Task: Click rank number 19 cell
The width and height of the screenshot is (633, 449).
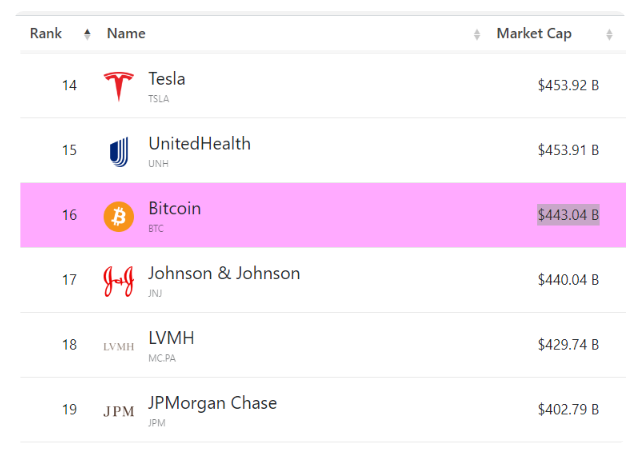Action: point(69,410)
